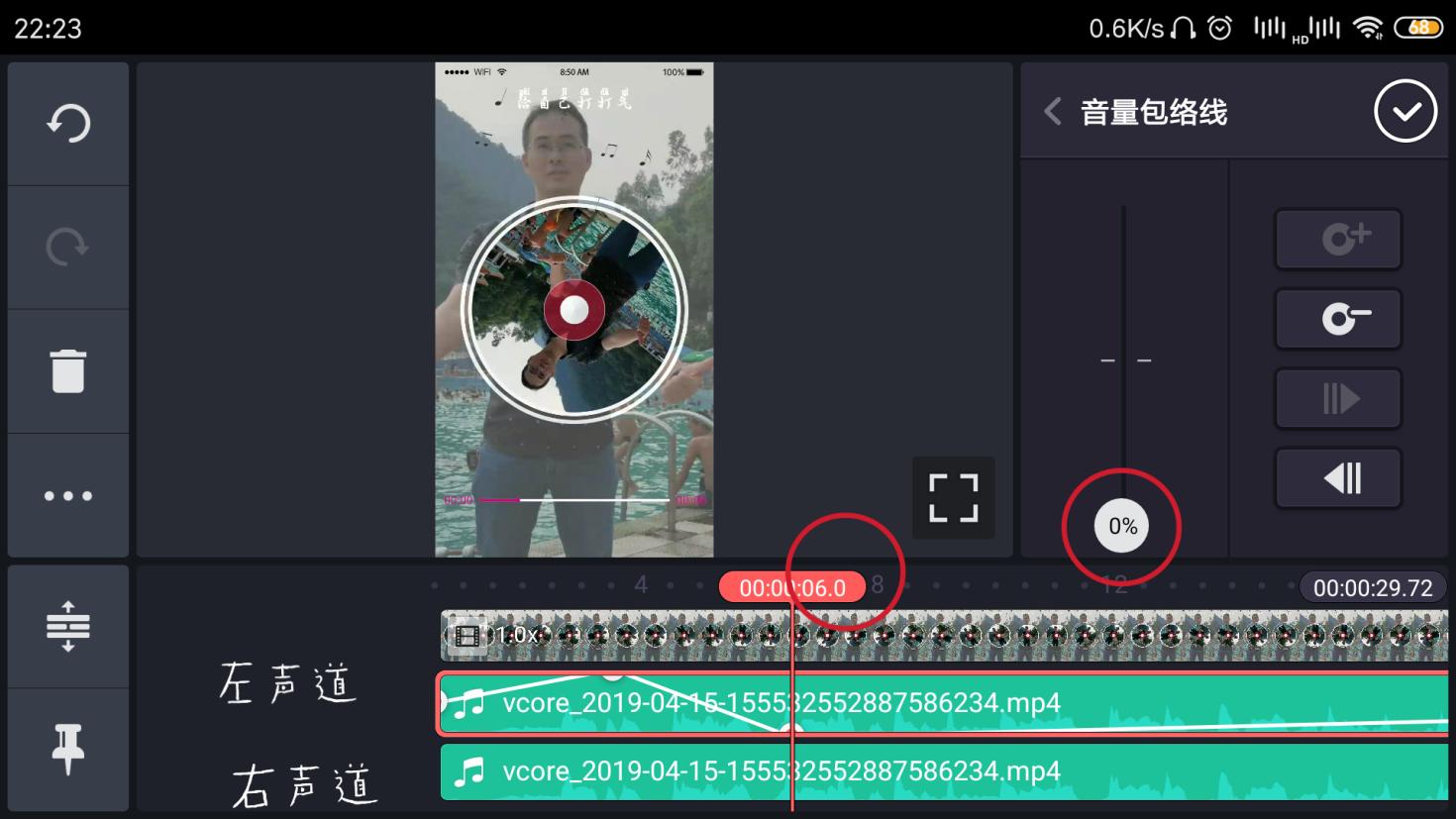Select the Redo icon
This screenshot has height=819, width=1456.
67,247
